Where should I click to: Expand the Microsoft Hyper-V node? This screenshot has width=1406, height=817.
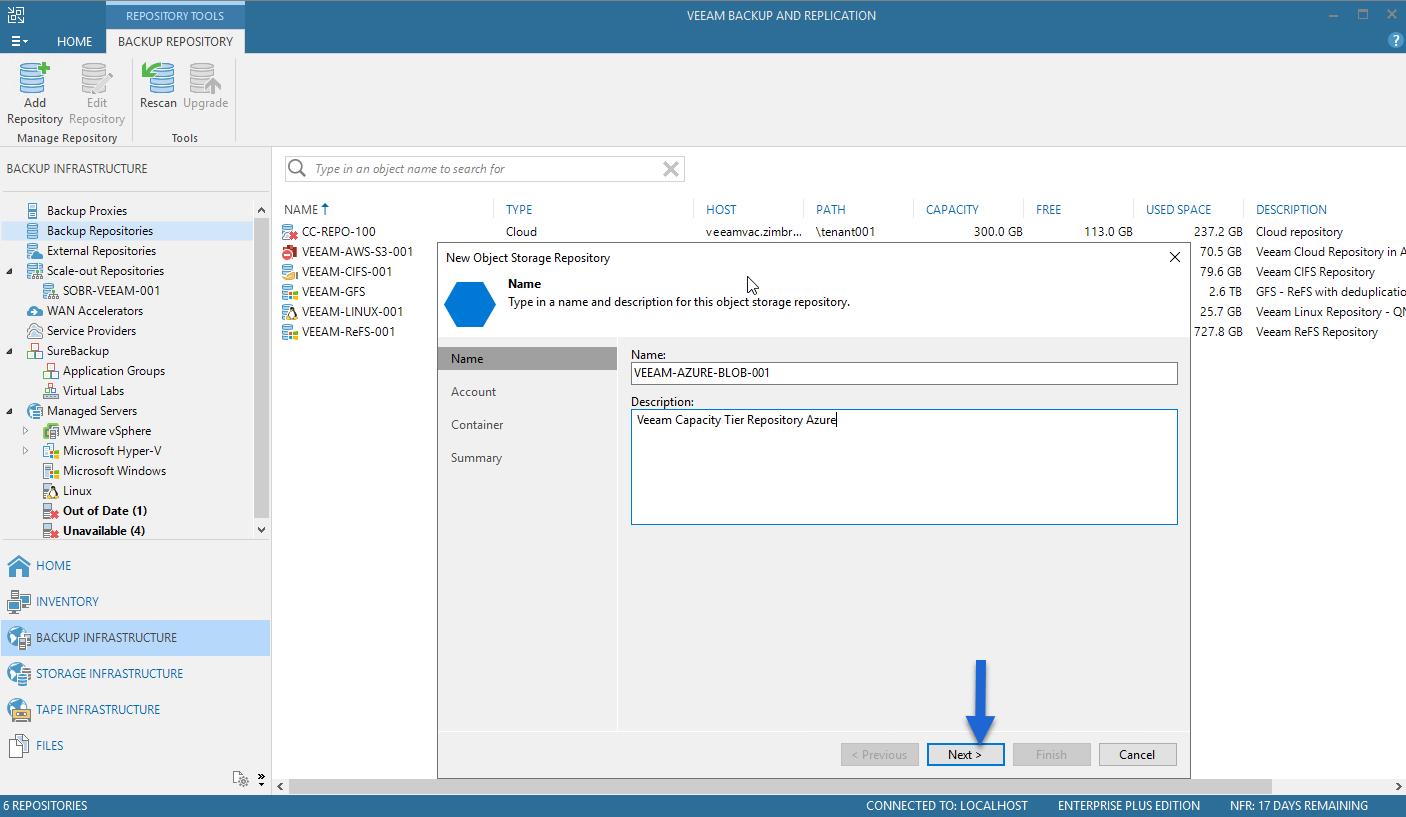[27, 451]
